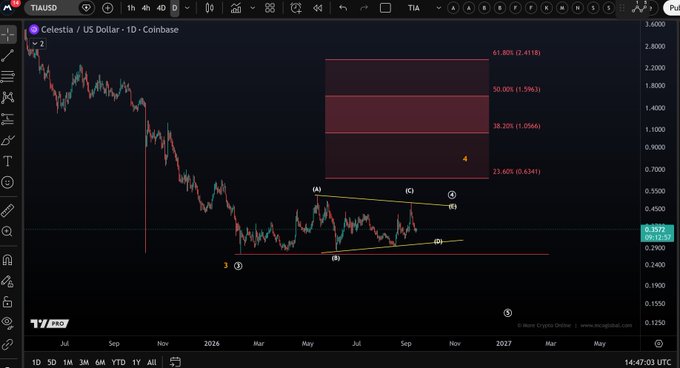The width and height of the screenshot is (680, 368).
Task: Select the ruler measure tool
Action: [8, 210]
